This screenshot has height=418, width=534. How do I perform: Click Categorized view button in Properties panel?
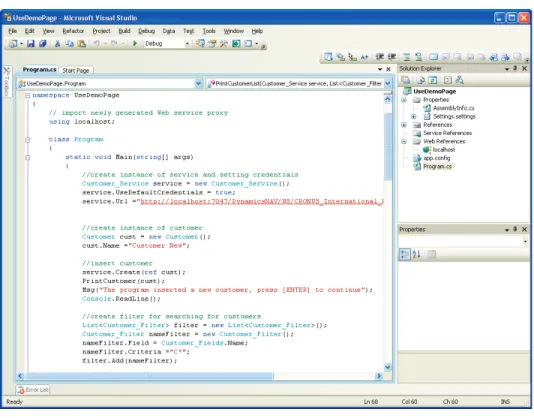(x=405, y=254)
